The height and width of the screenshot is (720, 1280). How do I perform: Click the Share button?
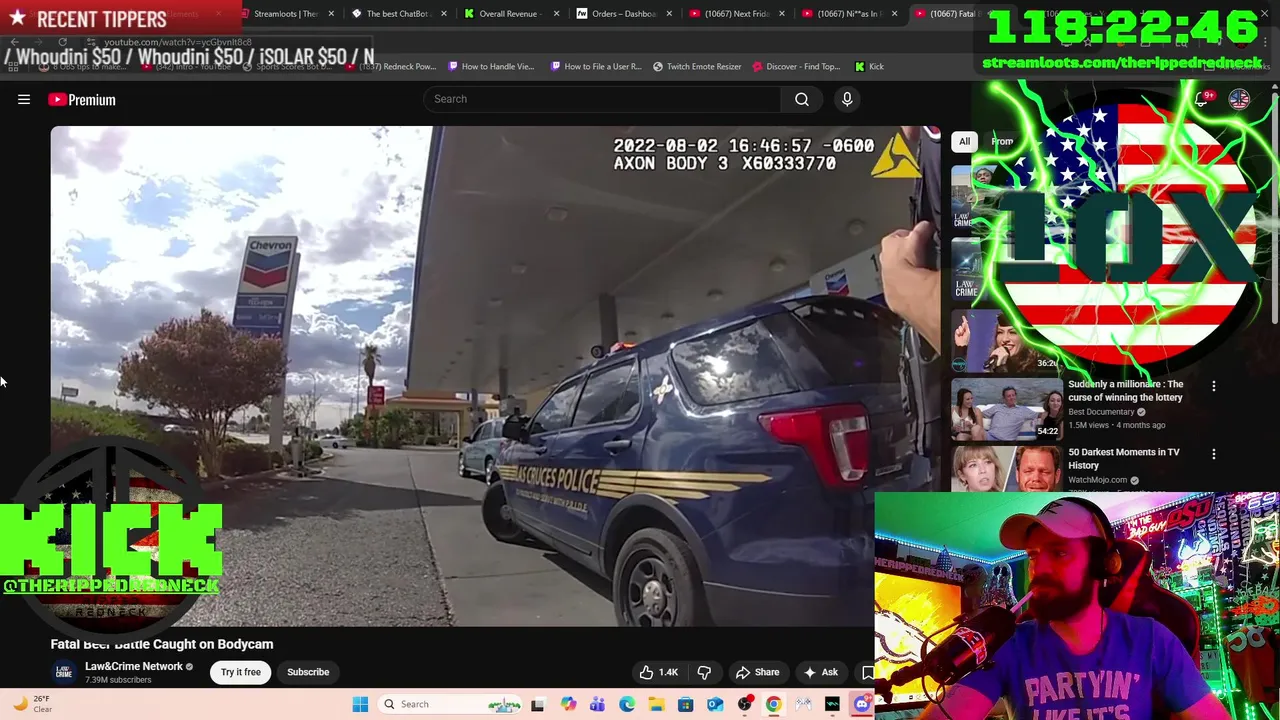click(x=757, y=672)
